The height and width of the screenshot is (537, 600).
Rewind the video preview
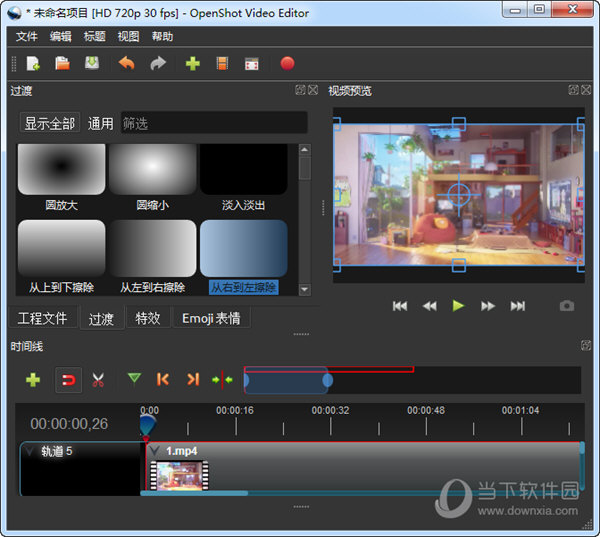click(429, 306)
